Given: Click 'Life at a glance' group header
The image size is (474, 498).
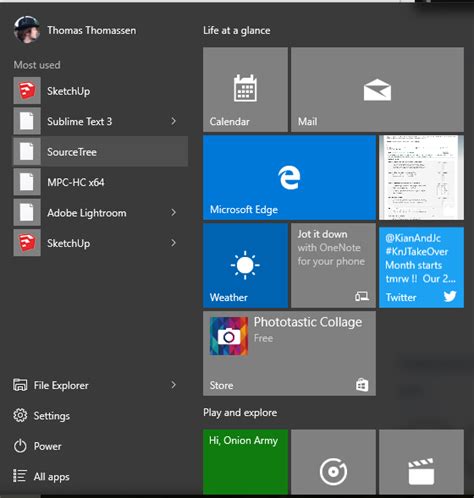Looking at the screenshot, I should pos(237,30).
